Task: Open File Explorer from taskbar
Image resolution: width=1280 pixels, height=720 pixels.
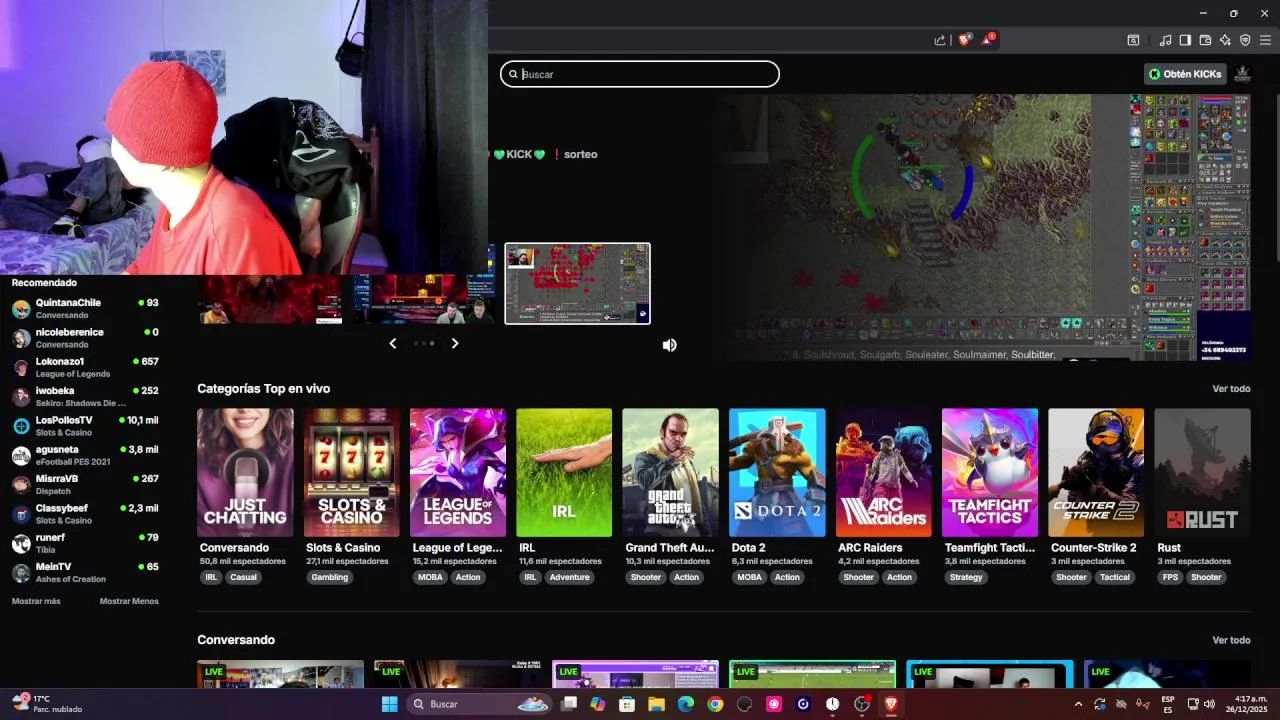Action: [x=656, y=704]
